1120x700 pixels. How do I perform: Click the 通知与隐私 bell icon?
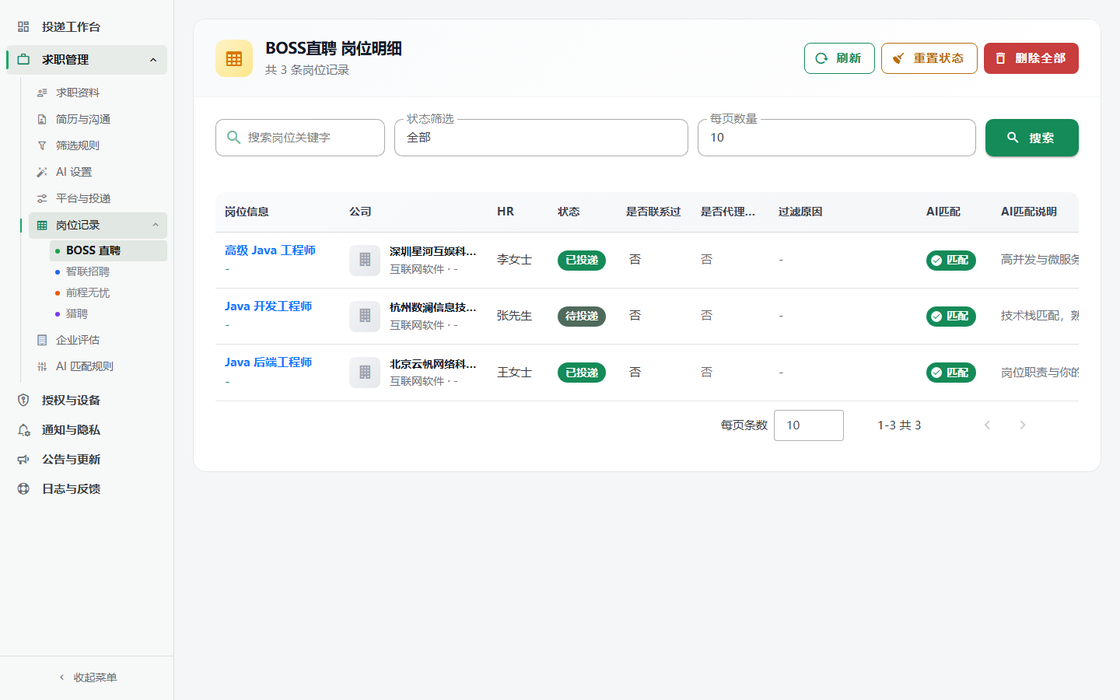tap(24, 430)
